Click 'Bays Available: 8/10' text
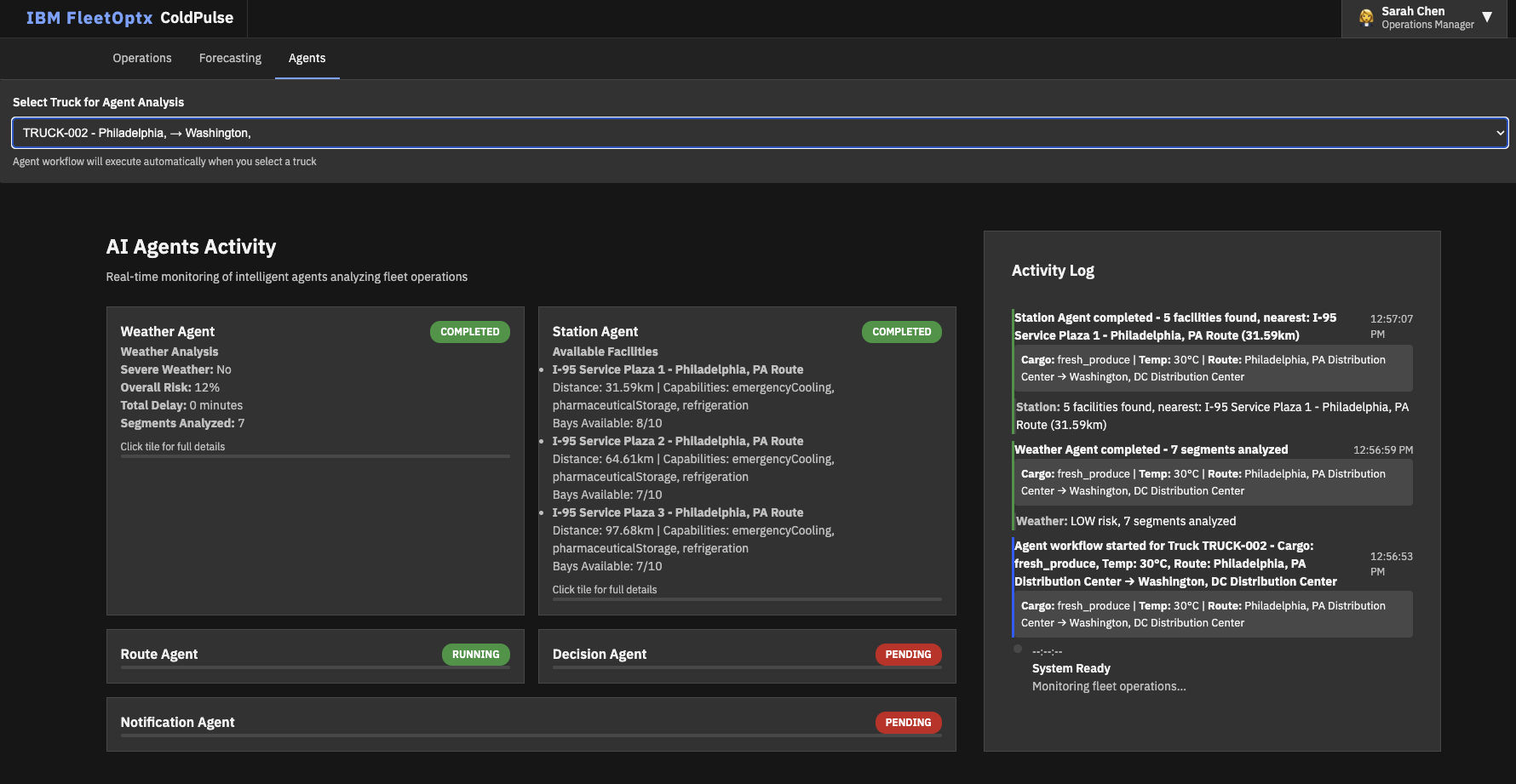The width and height of the screenshot is (1516, 784). (607, 423)
